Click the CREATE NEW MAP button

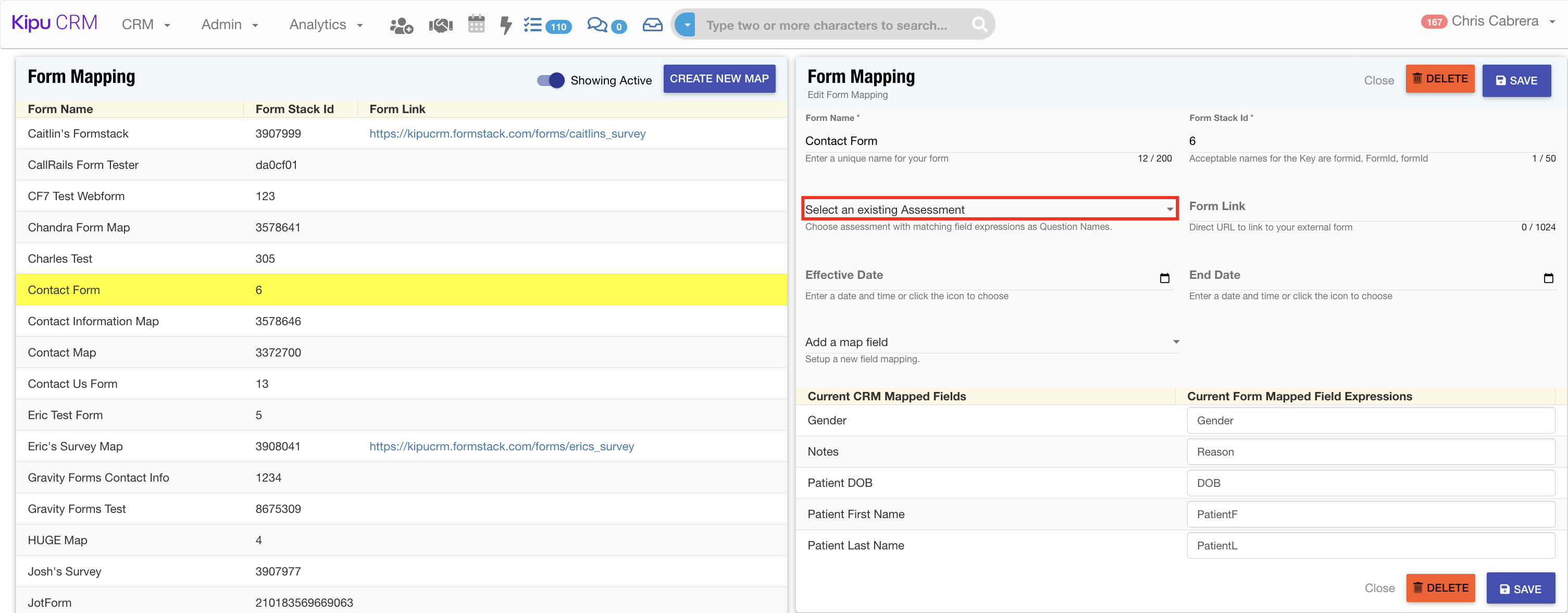(x=719, y=79)
